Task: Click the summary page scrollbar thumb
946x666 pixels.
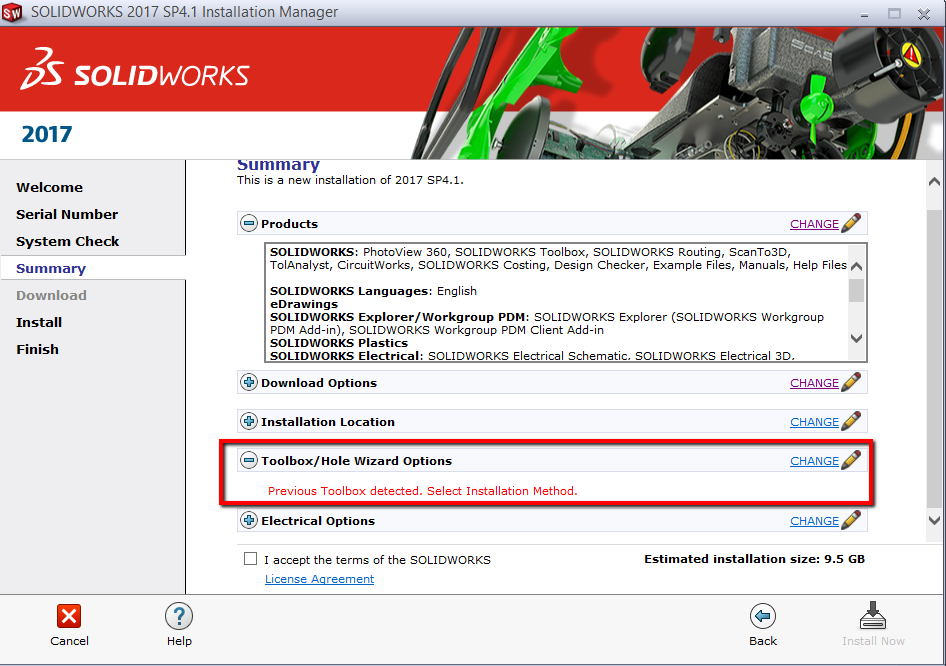Action: click(x=933, y=358)
